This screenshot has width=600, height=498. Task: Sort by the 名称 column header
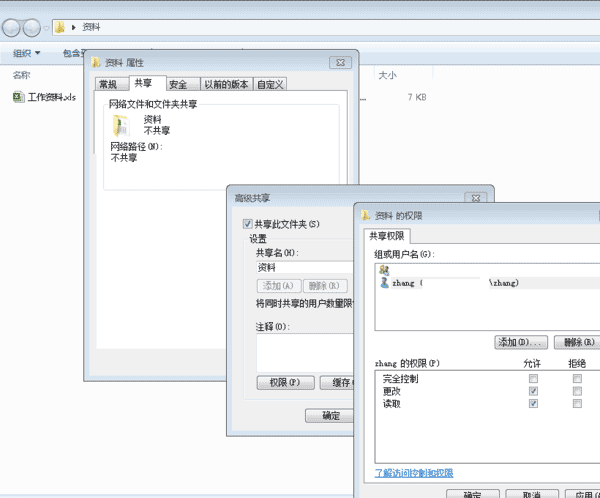coord(21,75)
